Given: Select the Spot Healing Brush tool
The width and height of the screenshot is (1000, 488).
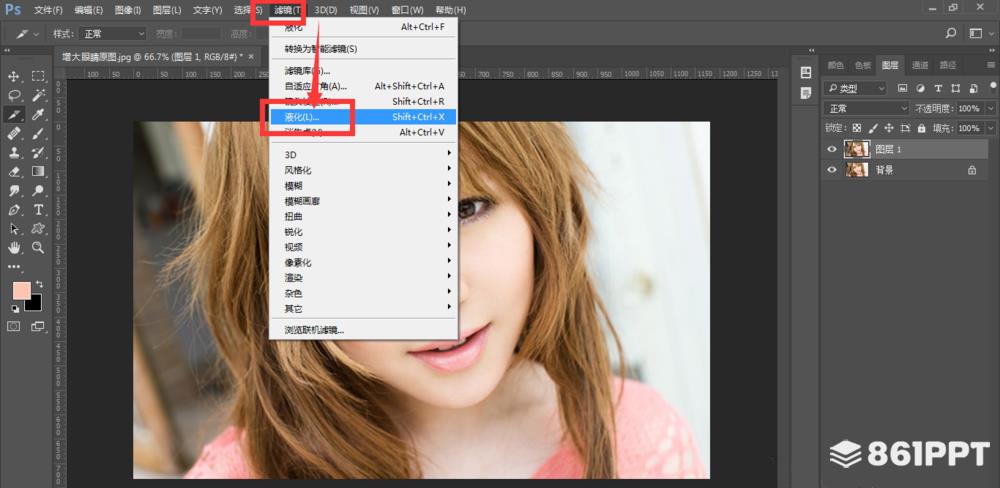Looking at the screenshot, I should point(13,134).
